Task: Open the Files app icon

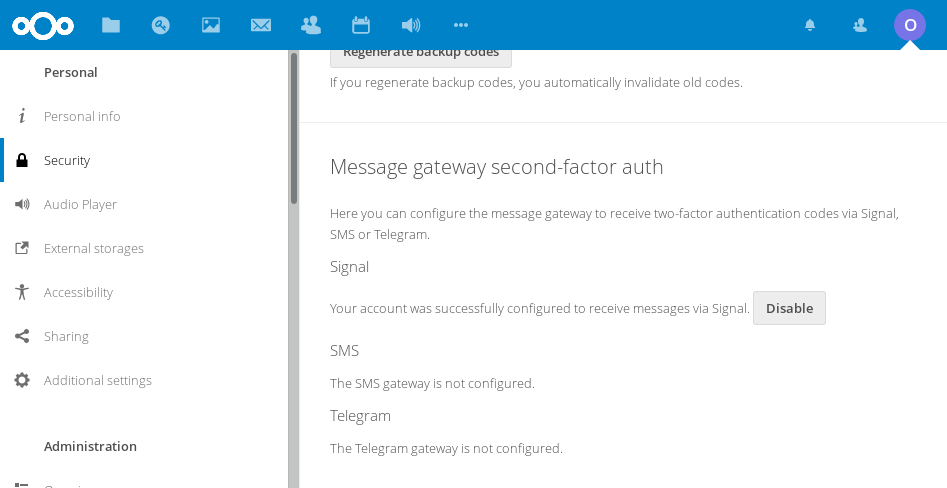Action: coord(111,25)
